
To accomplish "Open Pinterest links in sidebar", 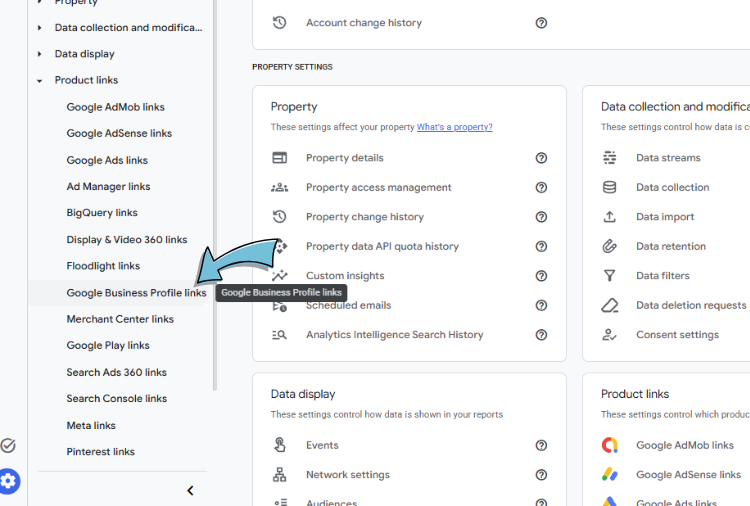I will [100, 451].
